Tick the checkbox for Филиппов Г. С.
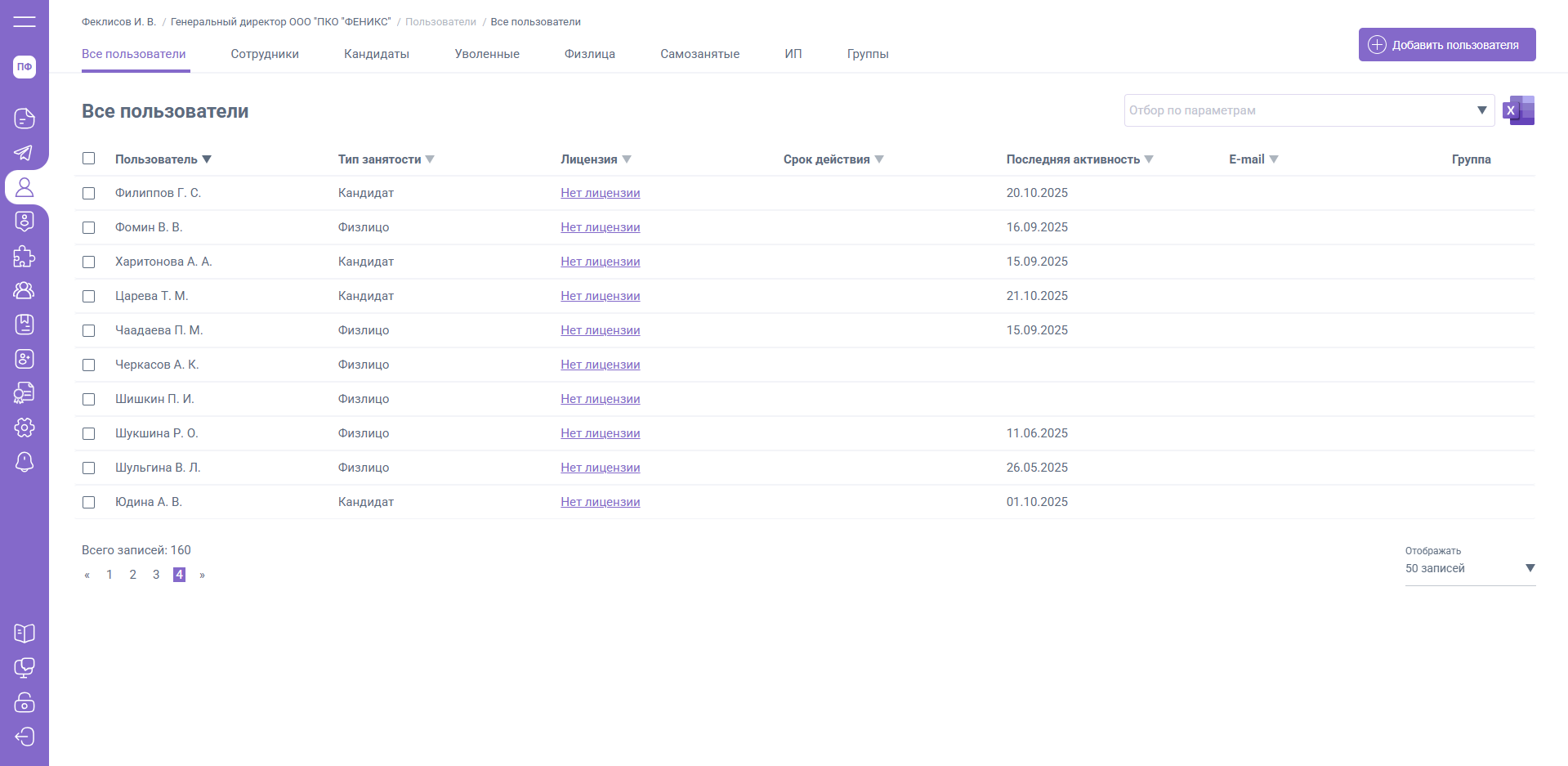 (x=89, y=194)
